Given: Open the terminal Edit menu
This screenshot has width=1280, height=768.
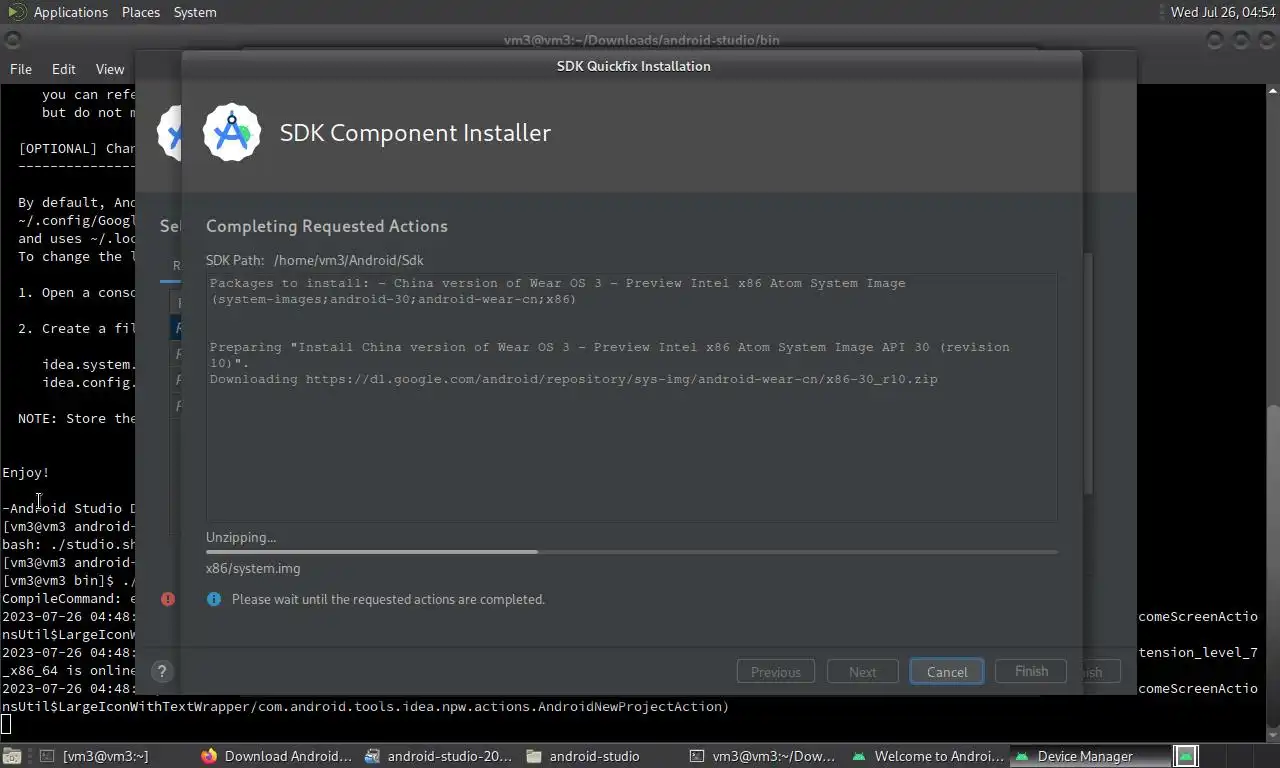Looking at the screenshot, I should click(64, 69).
